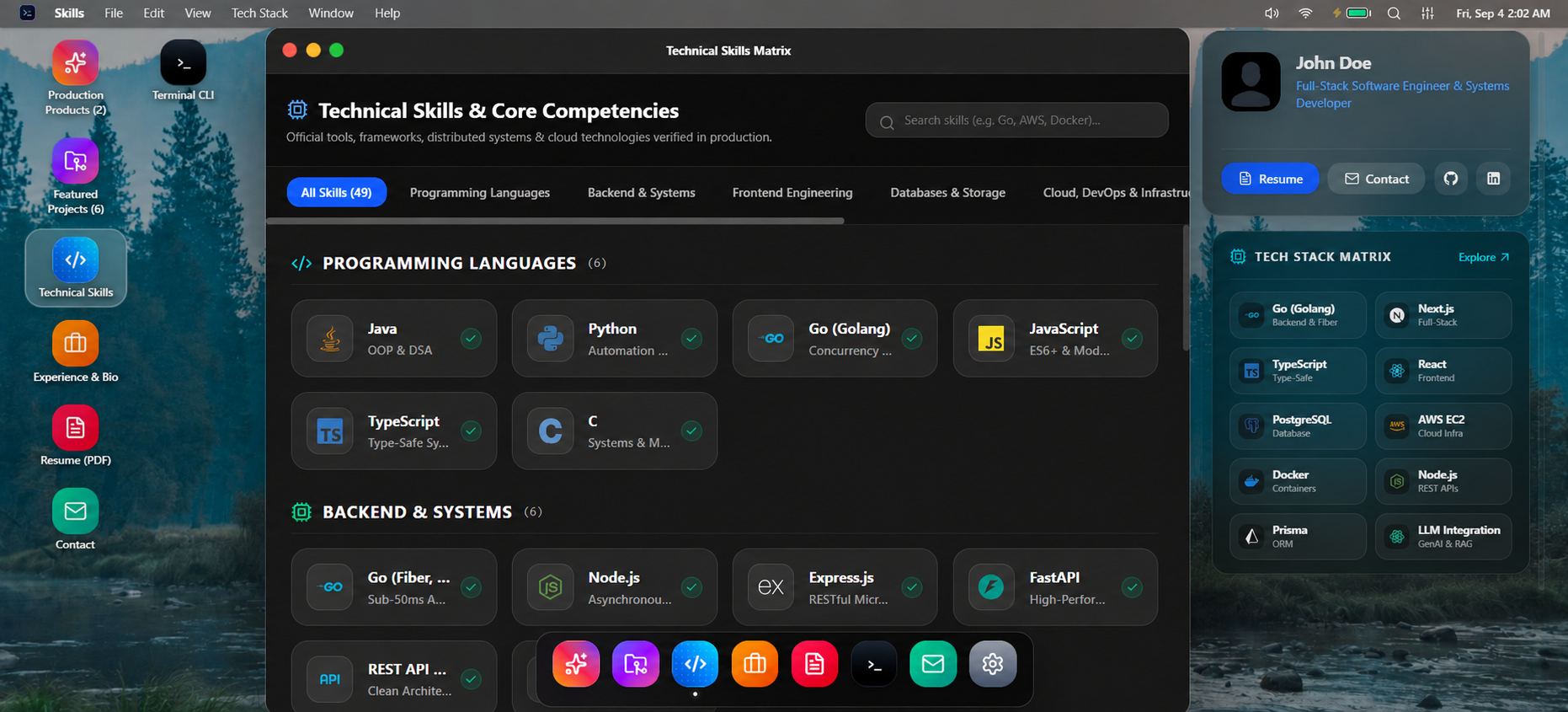Click the FastAPI skill card
This screenshot has width=1568, height=712.
click(x=1055, y=587)
